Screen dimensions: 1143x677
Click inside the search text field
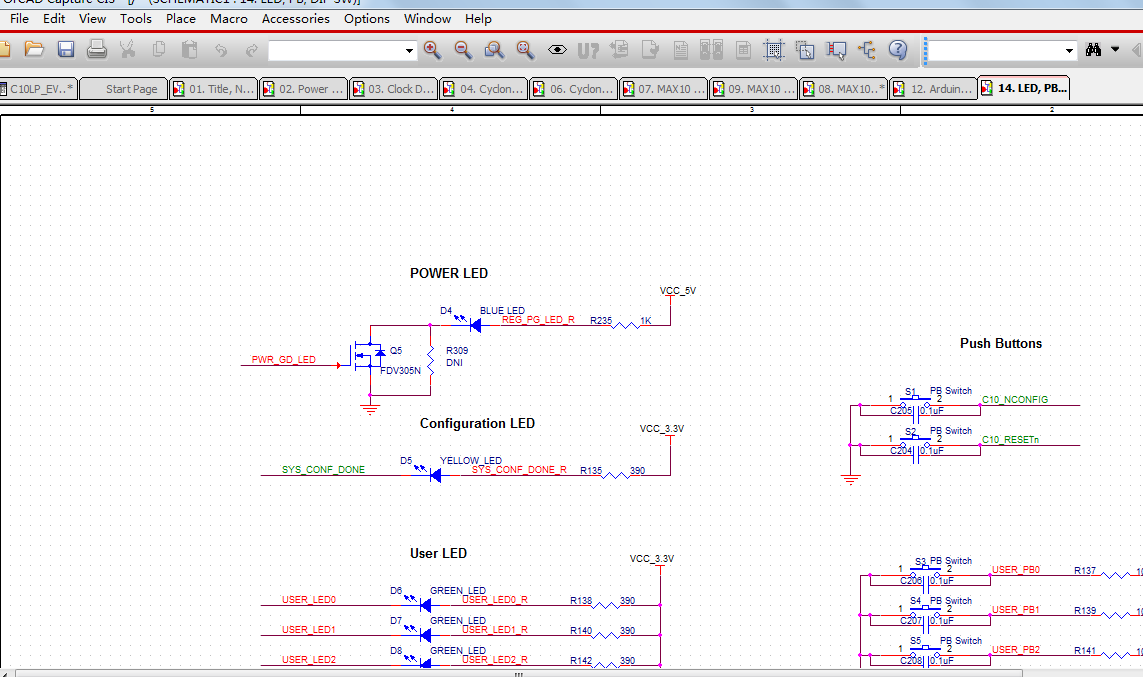pyautogui.click(x=995, y=50)
